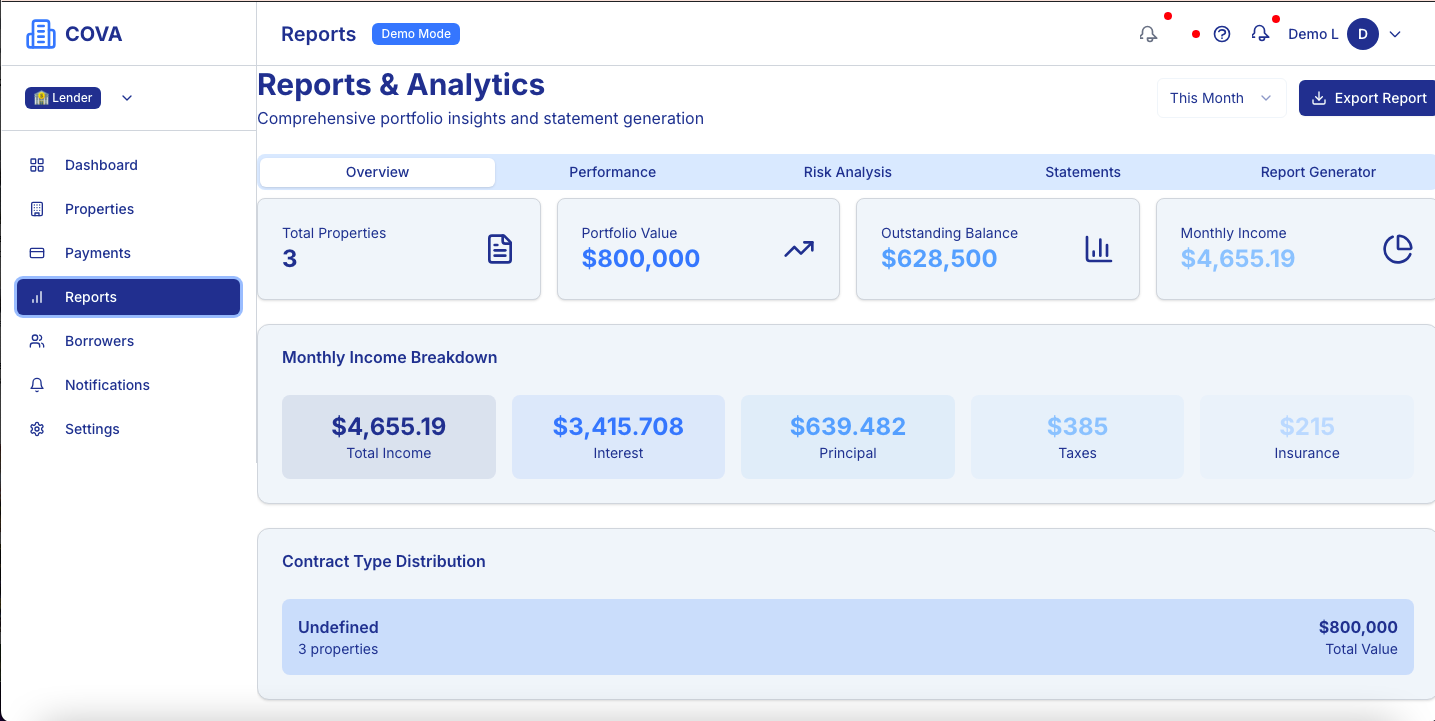This screenshot has height=721, width=1435.
Task: Select the Undefined contract type row
Action: pos(847,637)
